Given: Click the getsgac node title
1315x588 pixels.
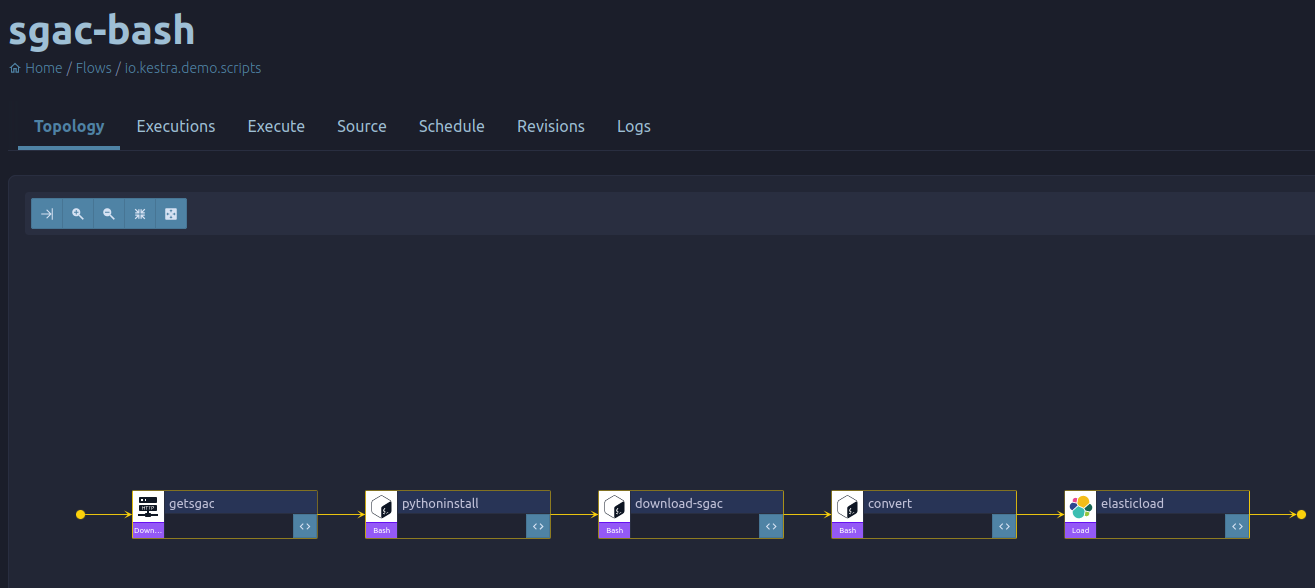Looking at the screenshot, I should [192, 503].
